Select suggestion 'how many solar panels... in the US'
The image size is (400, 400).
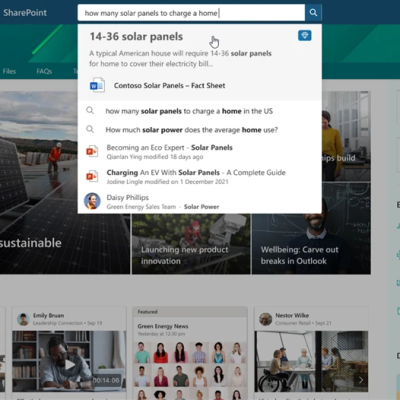coord(189,111)
